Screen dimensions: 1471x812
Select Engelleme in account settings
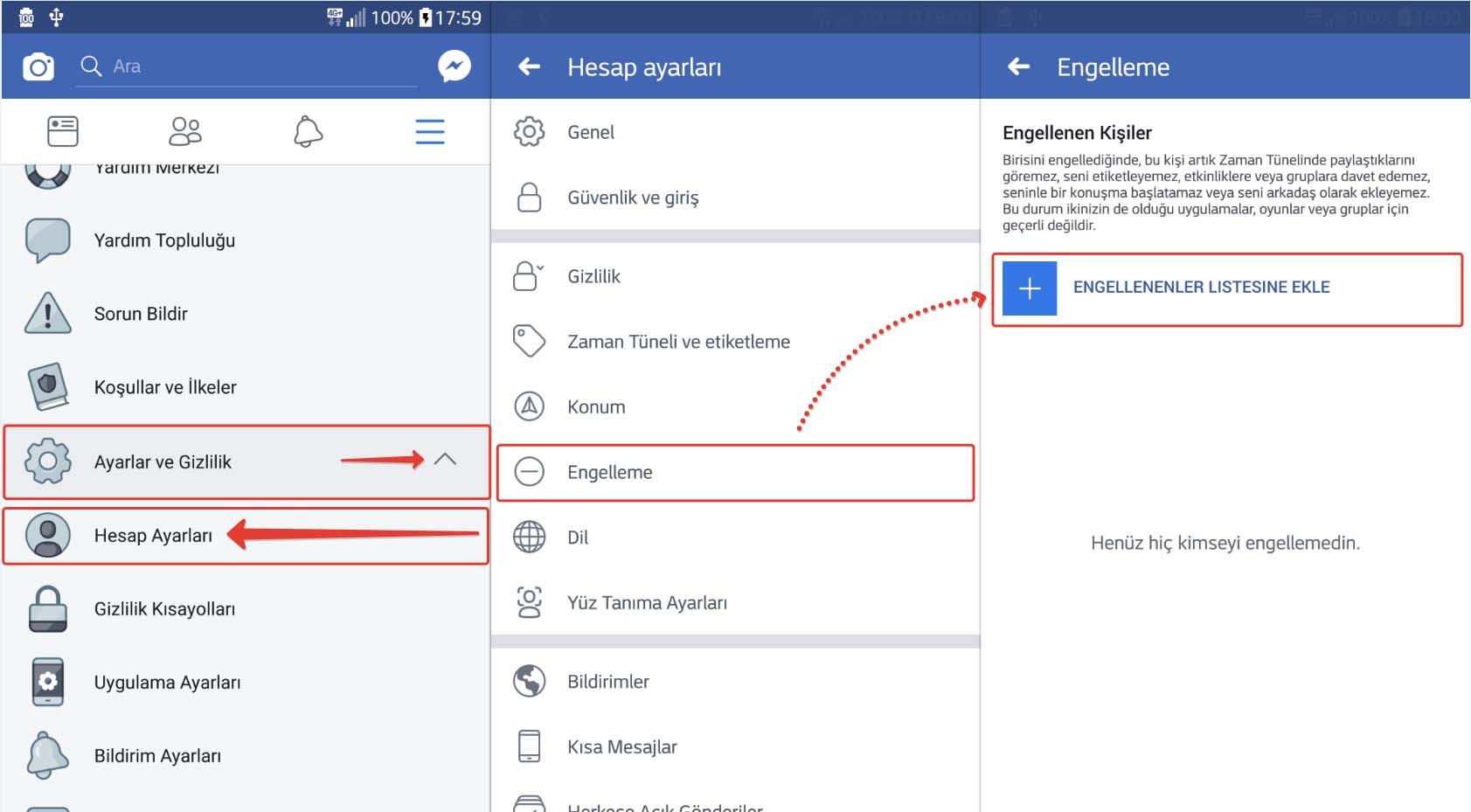point(609,473)
